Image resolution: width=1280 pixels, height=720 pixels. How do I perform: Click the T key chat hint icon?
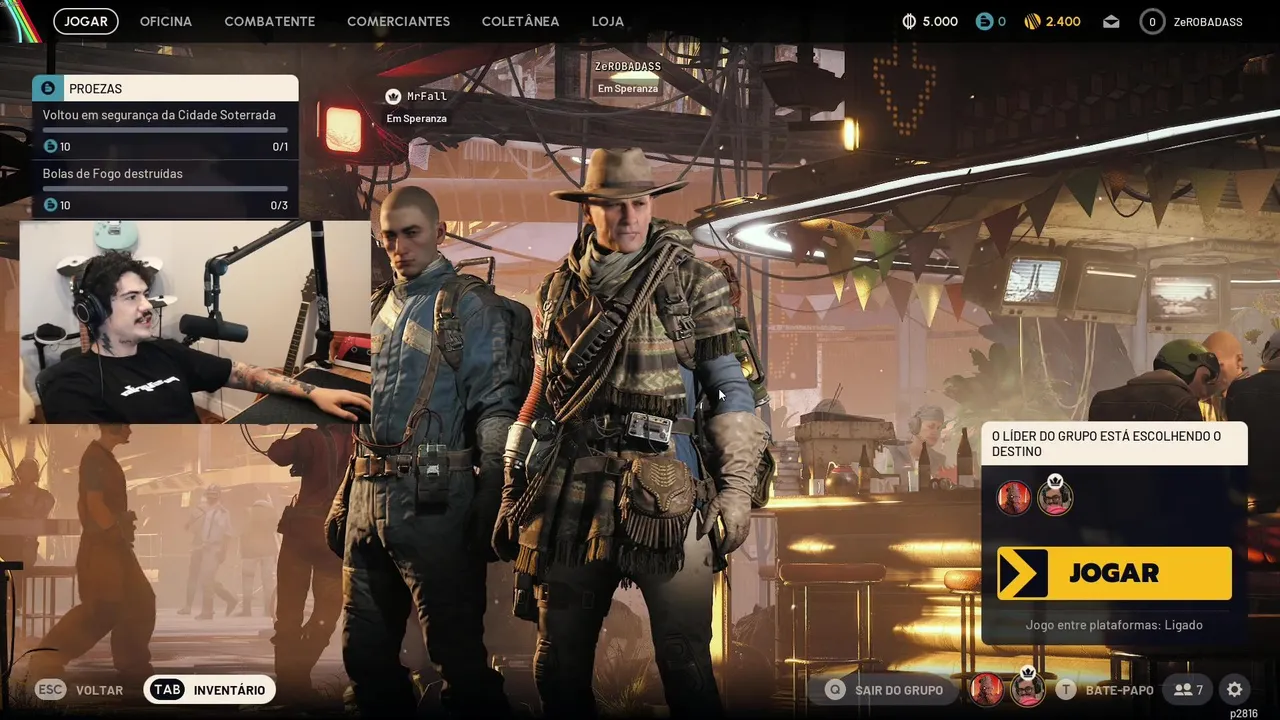pos(1066,690)
